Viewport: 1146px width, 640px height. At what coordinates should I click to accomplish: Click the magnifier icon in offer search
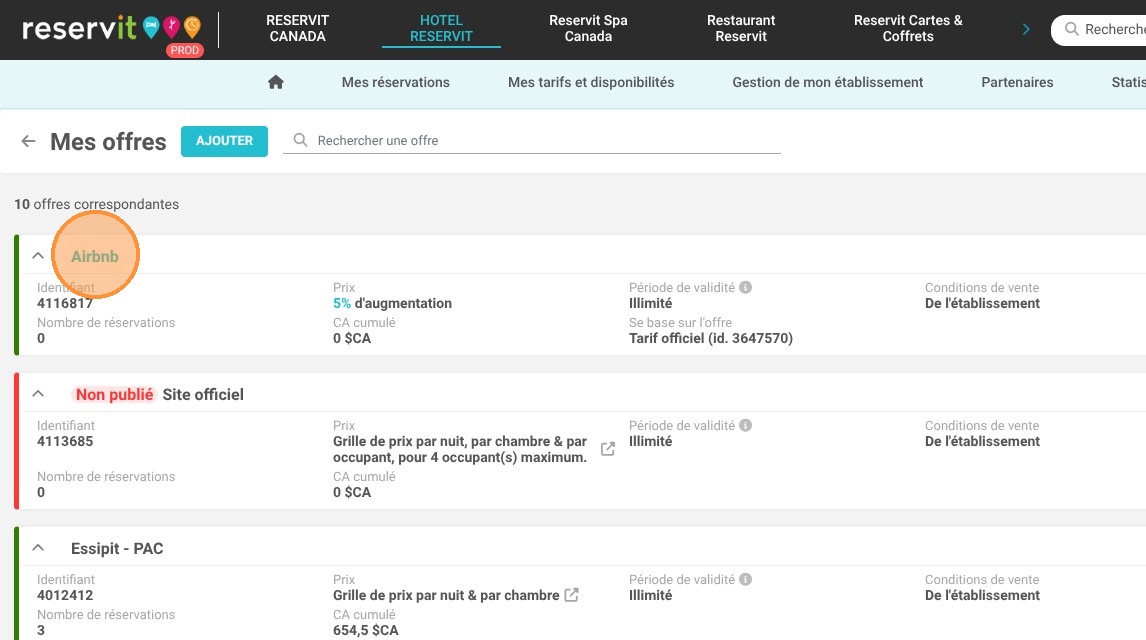click(300, 140)
